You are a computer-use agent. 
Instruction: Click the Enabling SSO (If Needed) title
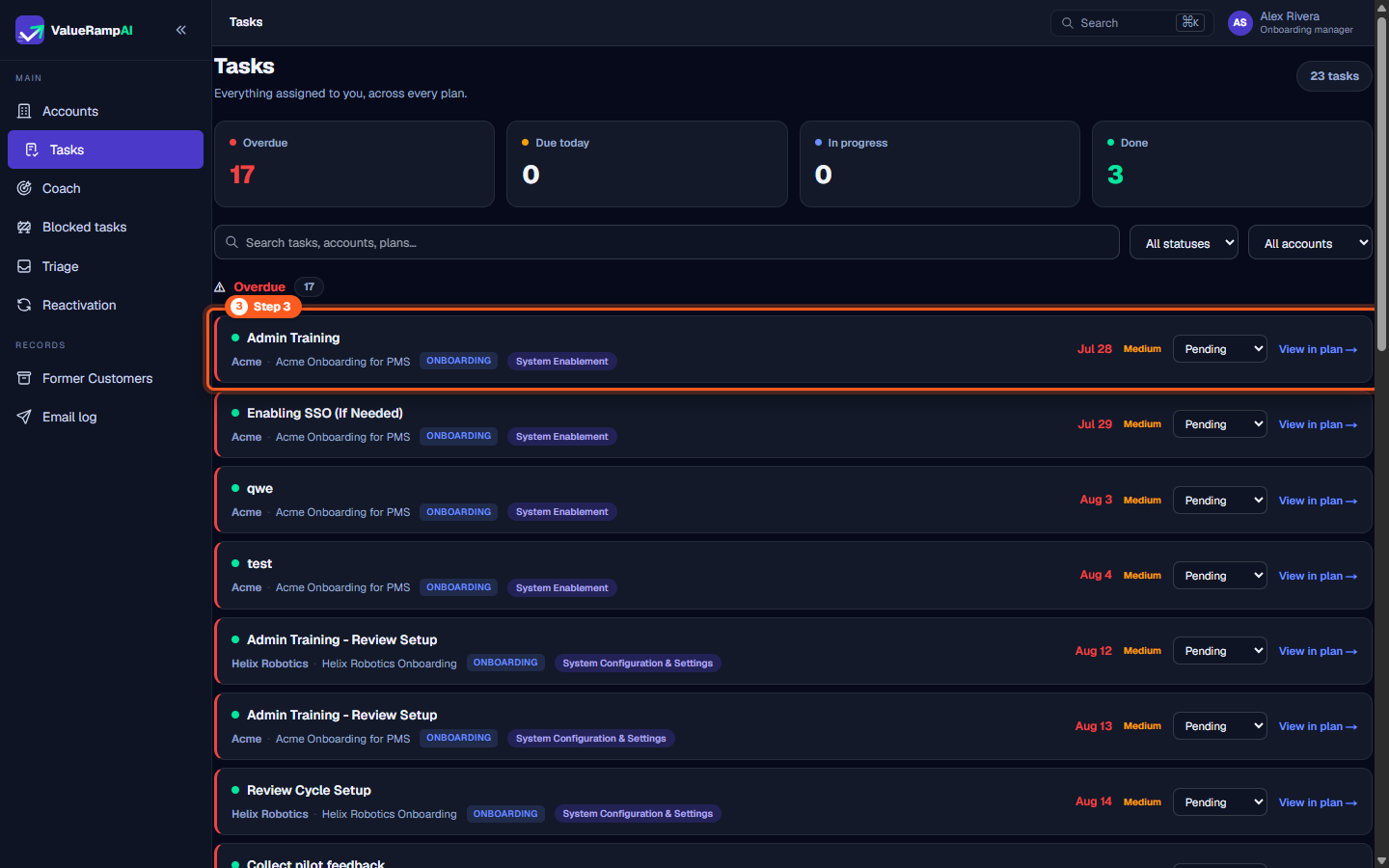325,413
